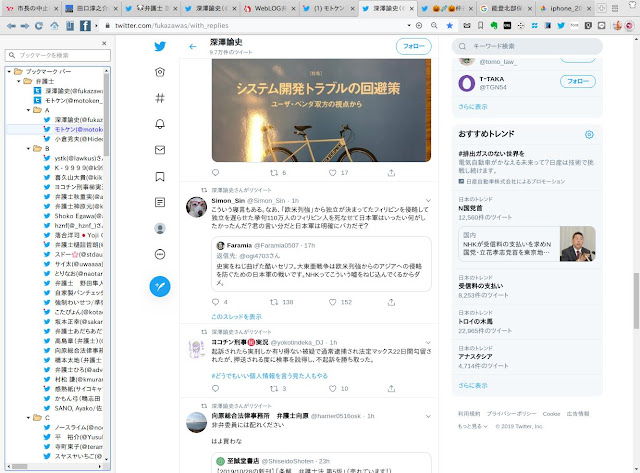Close the bookmark sidebar panel
640x473 pixels.
(104, 43)
